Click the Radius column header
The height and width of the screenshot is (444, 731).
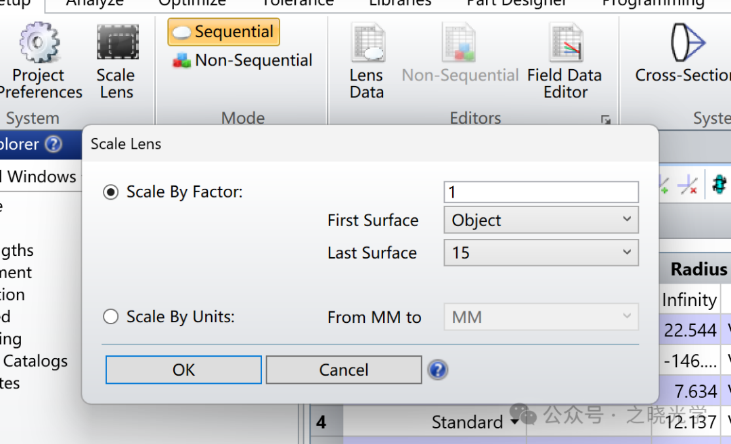(698, 269)
